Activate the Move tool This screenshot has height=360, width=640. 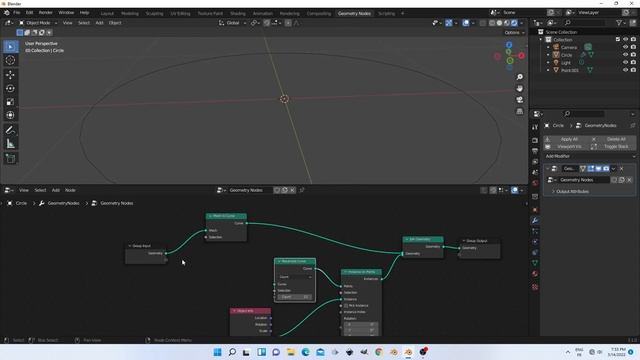[10, 75]
